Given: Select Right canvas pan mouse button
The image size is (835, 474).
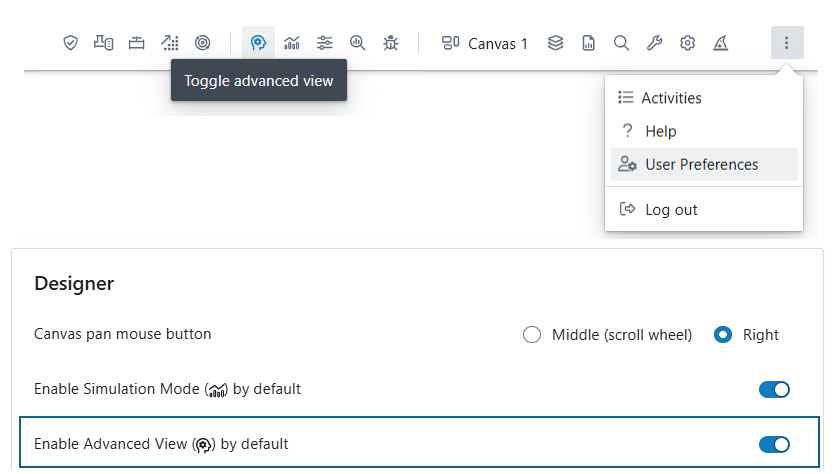Looking at the screenshot, I should [723, 335].
